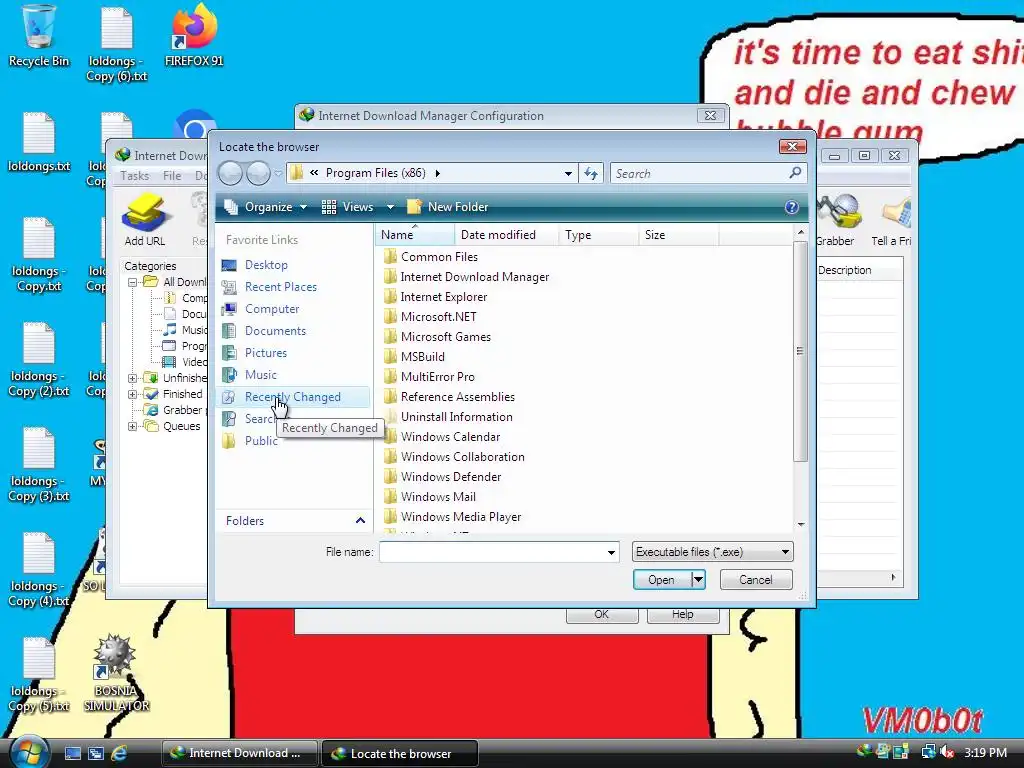Image resolution: width=1024 pixels, height=768 pixels.
Task: Click scroll down arrow of file list
Action: point(801,524)
